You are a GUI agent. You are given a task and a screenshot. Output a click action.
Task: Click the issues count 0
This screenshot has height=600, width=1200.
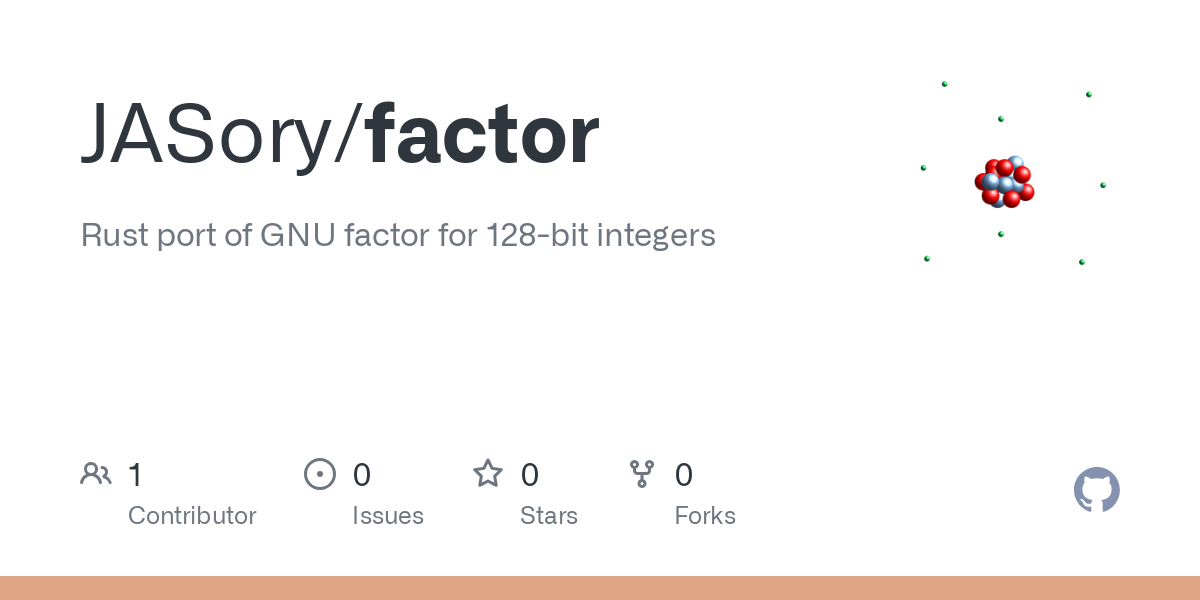[362, 475]
